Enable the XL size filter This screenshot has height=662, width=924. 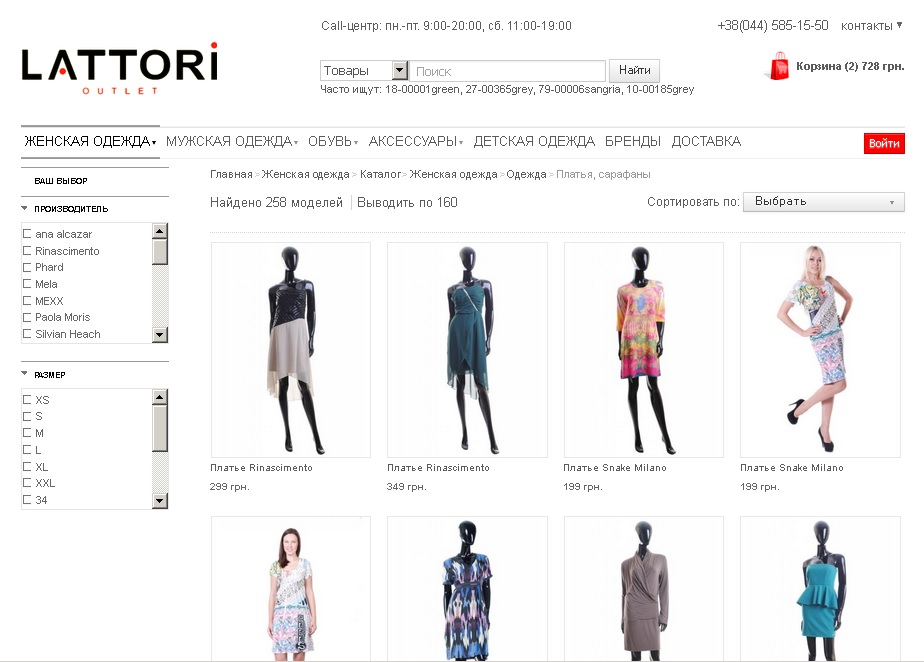[27, 467]
